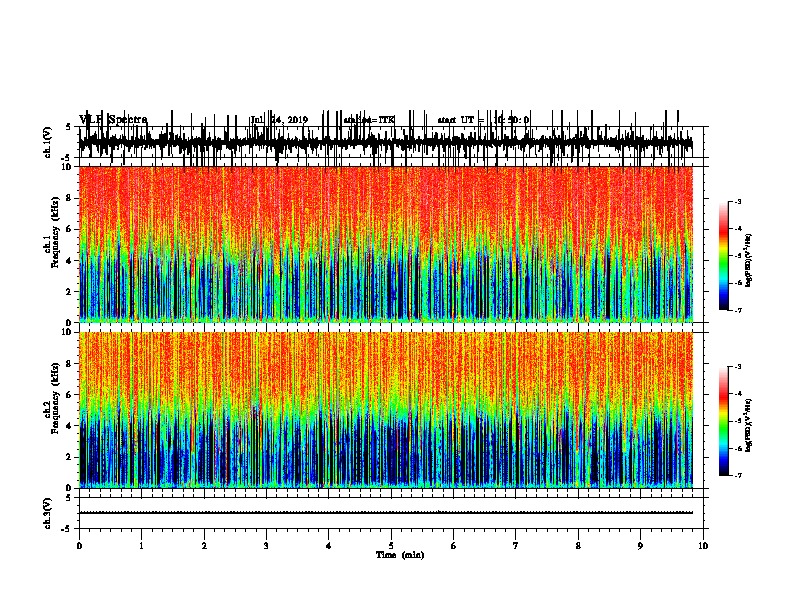Click the "8" kHz tick of ch.1 spectrogram

[x=71, y=198]
